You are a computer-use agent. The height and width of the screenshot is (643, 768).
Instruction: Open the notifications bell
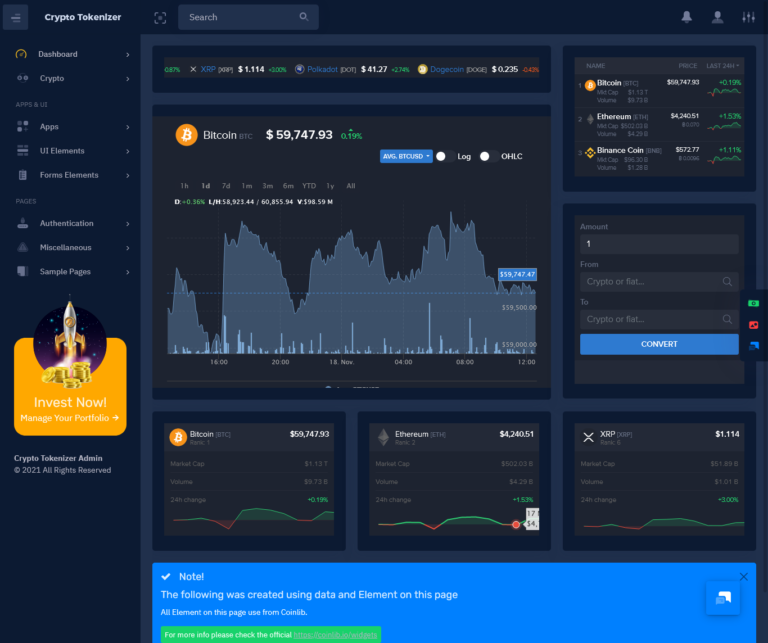tap(687, 17)
